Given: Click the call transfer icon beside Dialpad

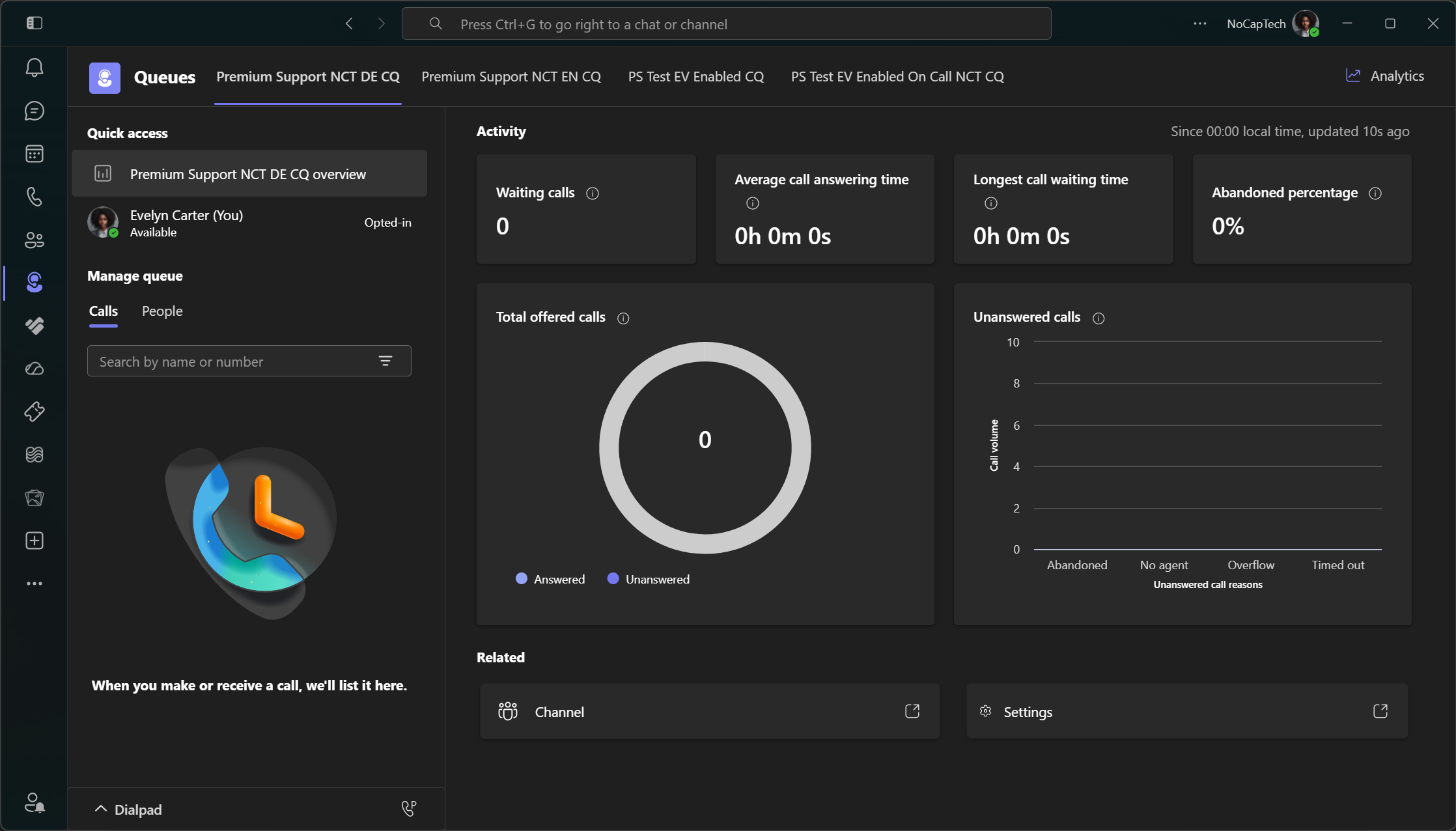Looking at the screenshot, I should pyautogui.click(x=409, y=809).
